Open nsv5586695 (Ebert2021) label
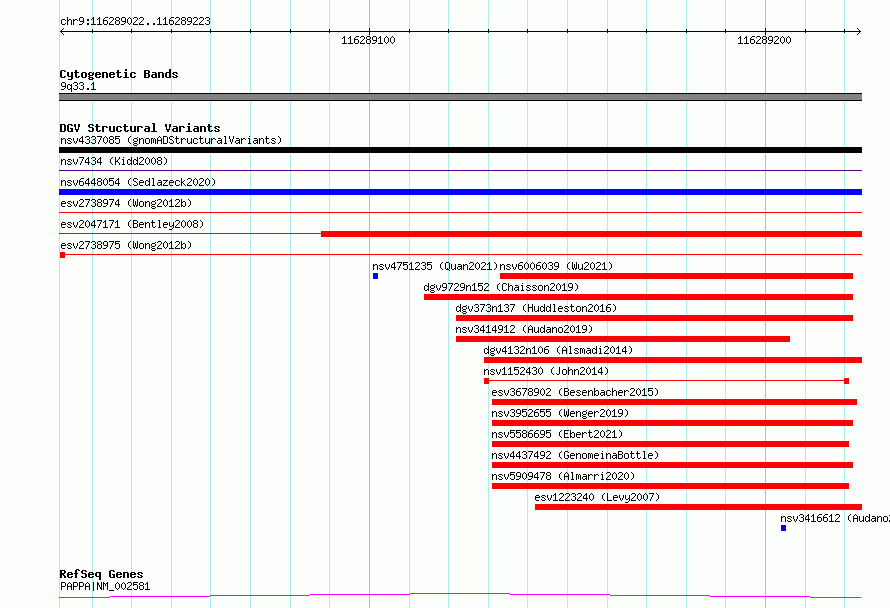 (x=557, y=434)
